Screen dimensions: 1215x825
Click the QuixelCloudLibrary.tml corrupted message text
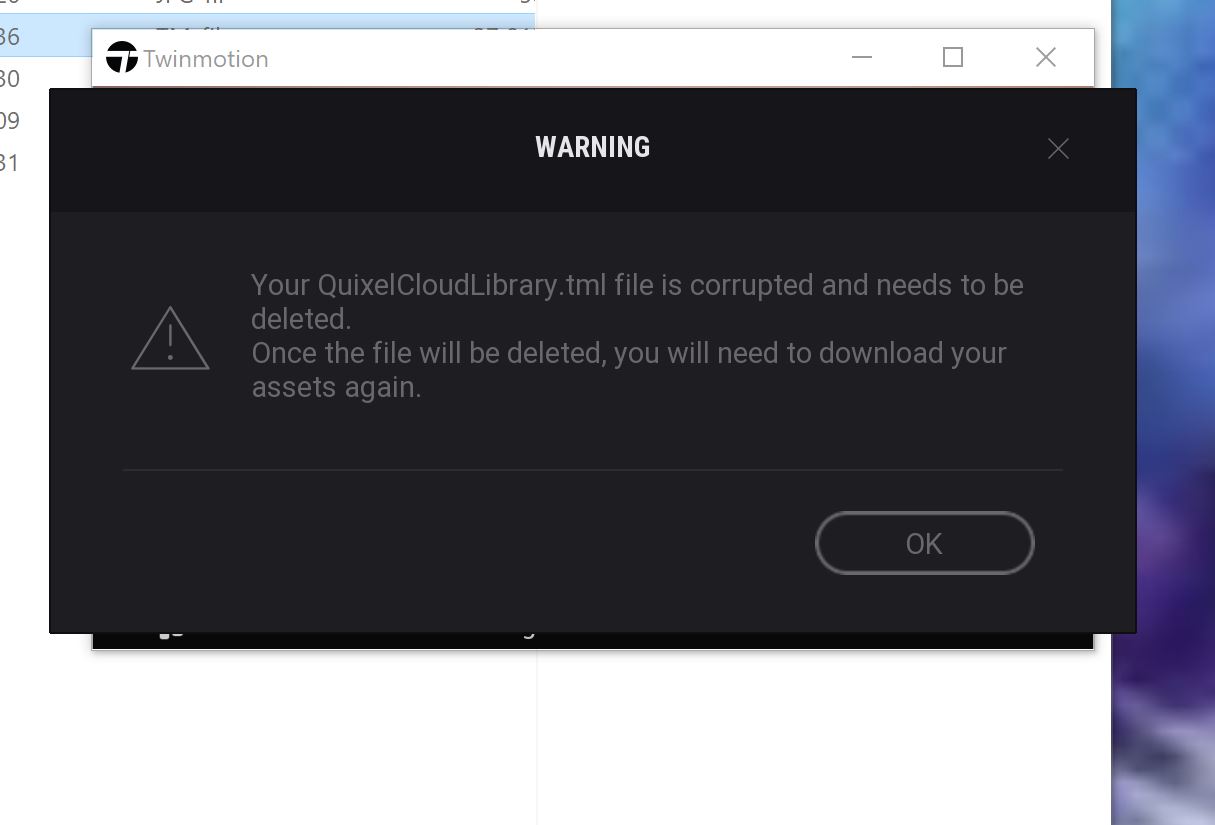637,302
